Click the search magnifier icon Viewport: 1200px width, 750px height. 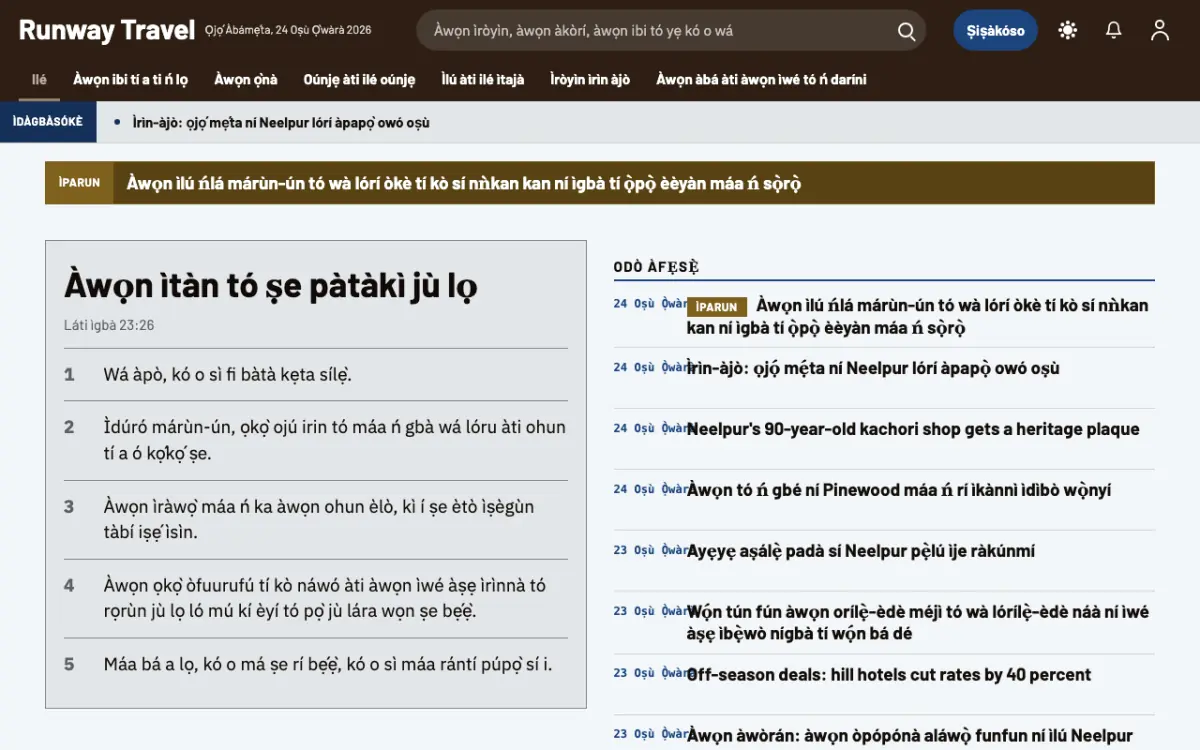[906, 31]
